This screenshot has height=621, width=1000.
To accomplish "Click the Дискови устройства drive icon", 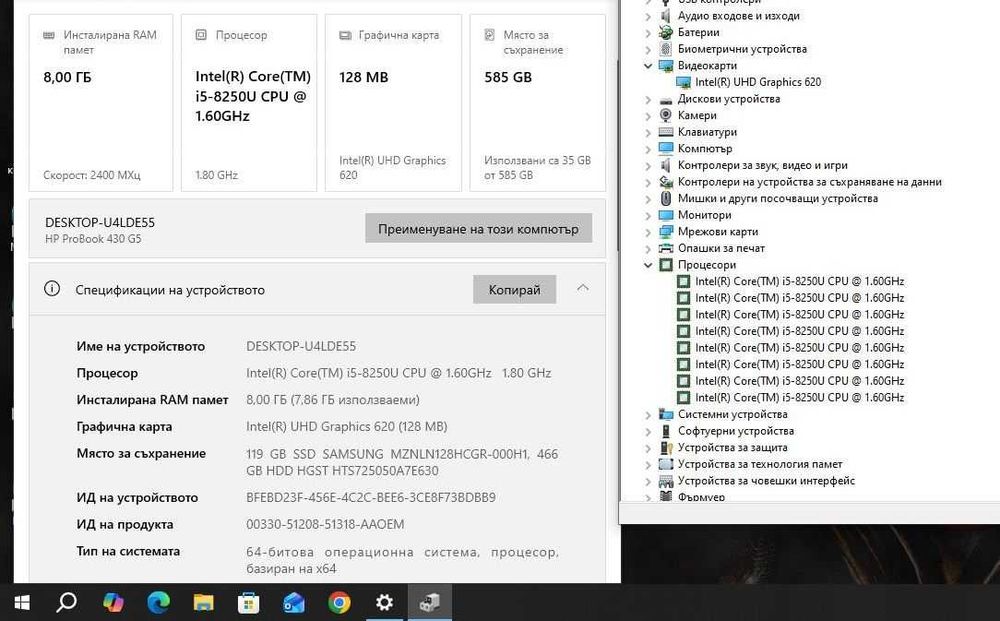I will [x=666, y=99].
